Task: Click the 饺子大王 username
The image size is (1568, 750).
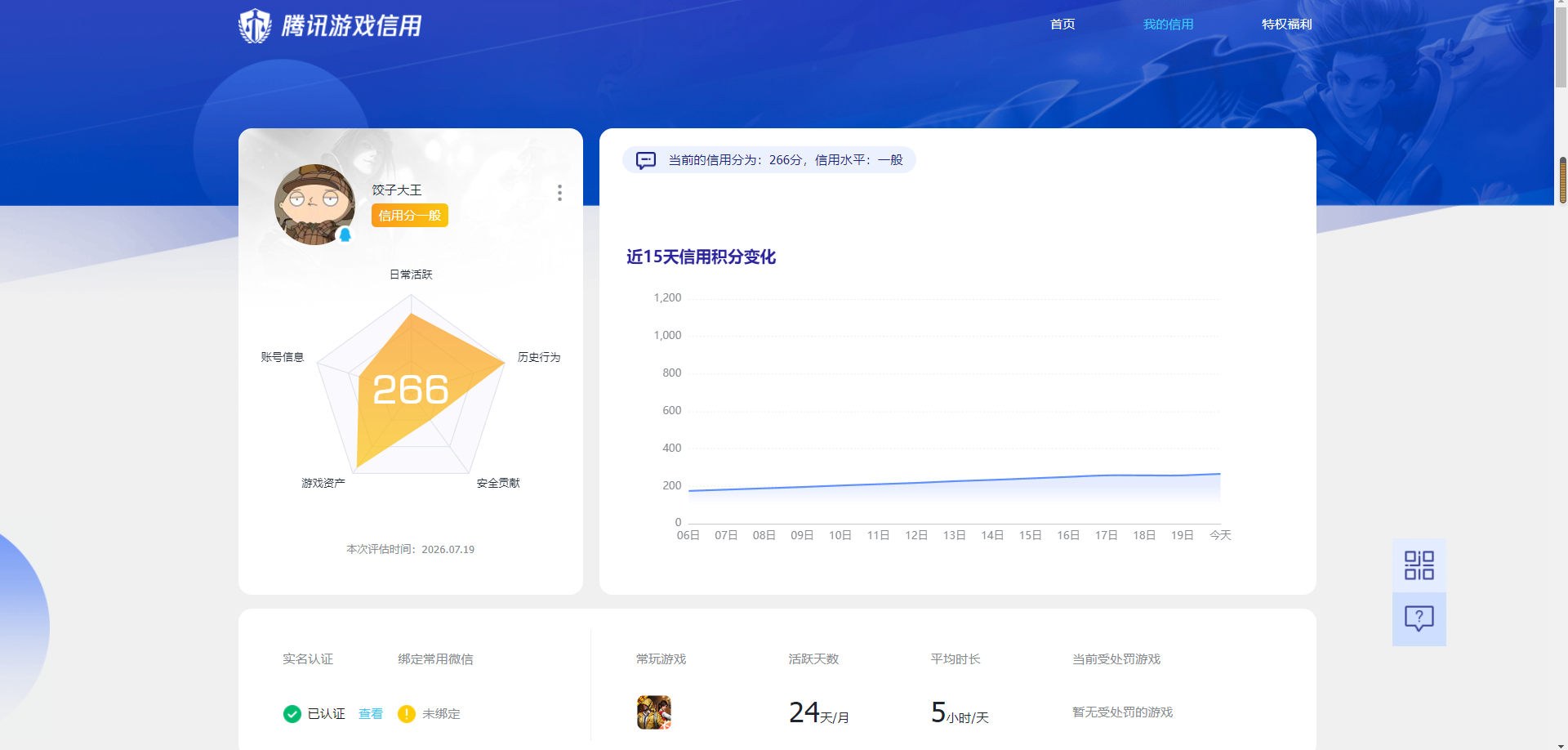Action: (x=397, y=190)
